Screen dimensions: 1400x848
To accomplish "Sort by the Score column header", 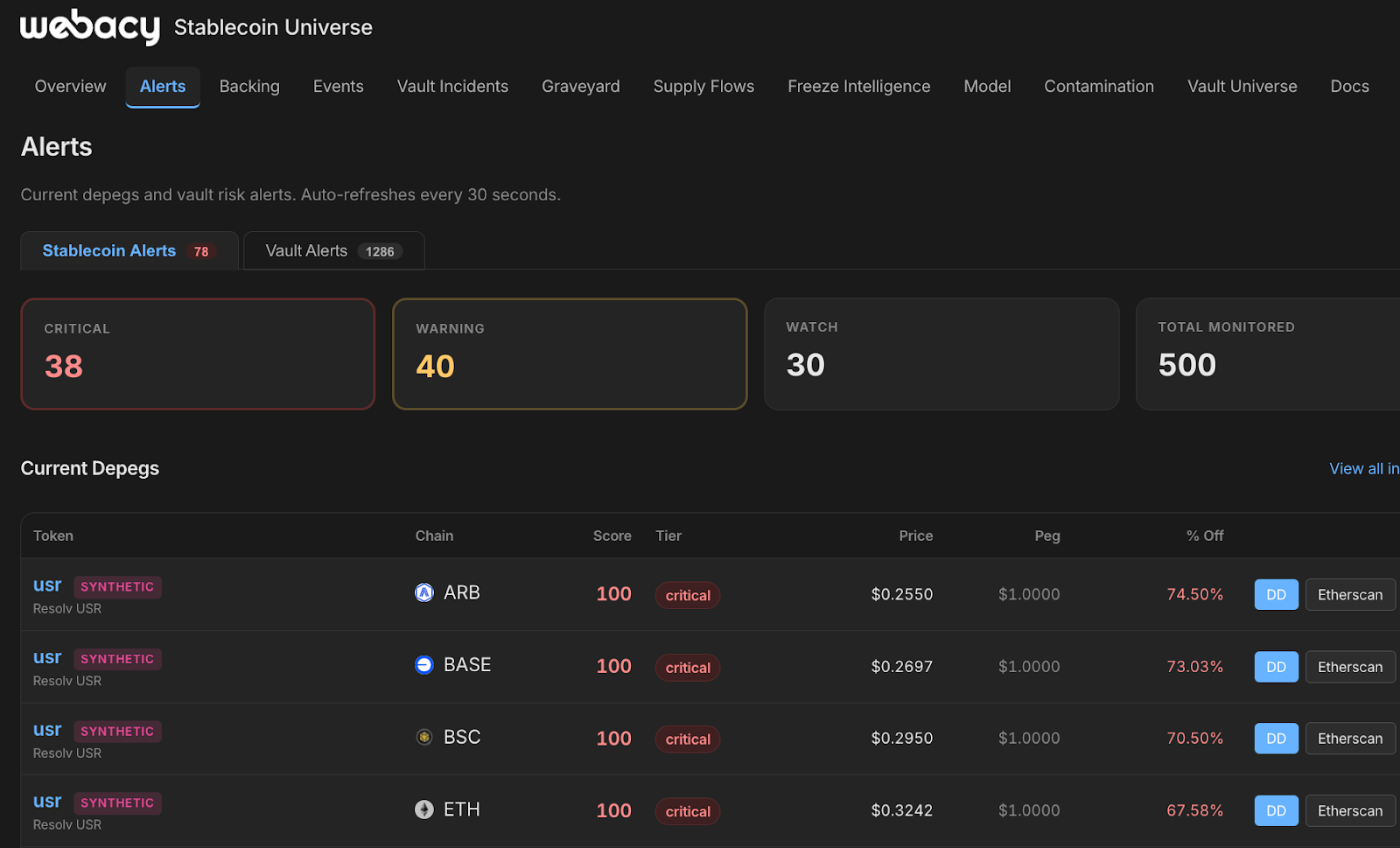I will coord(612,536).
